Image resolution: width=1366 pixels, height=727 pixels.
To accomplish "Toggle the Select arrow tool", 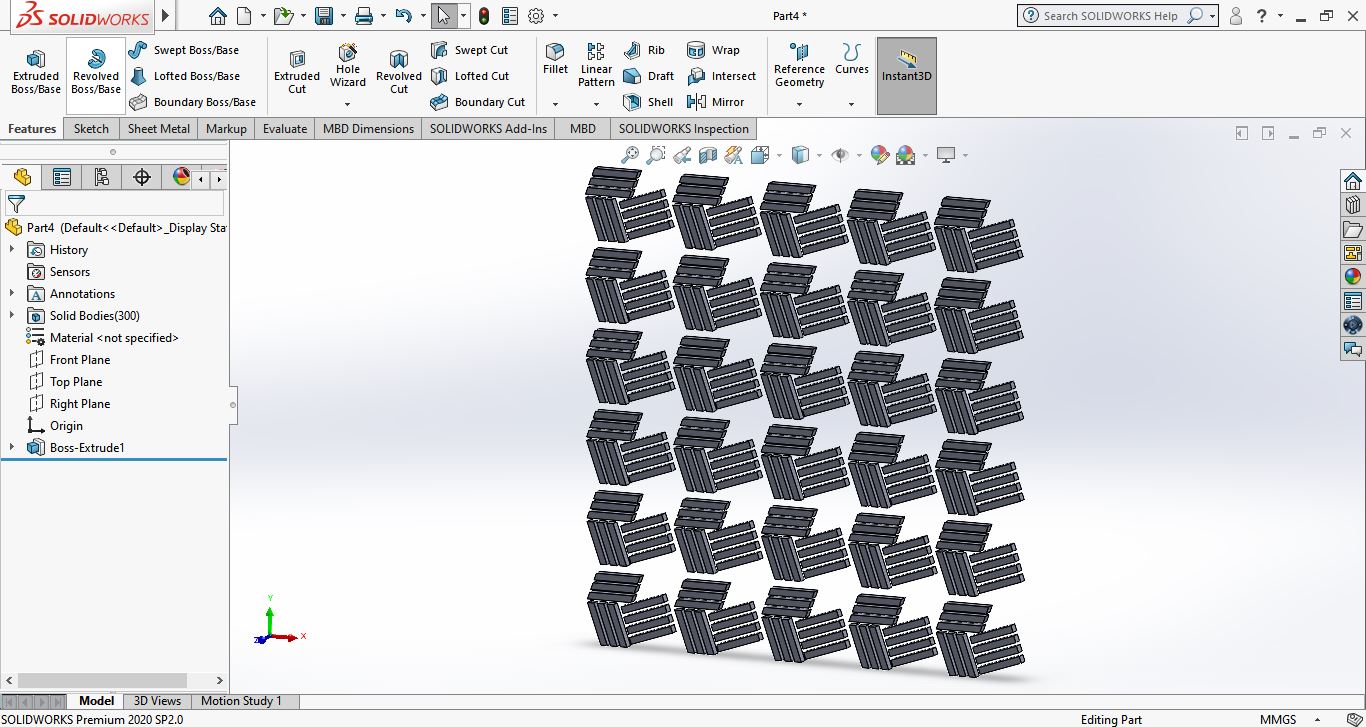I will [444, 16].
